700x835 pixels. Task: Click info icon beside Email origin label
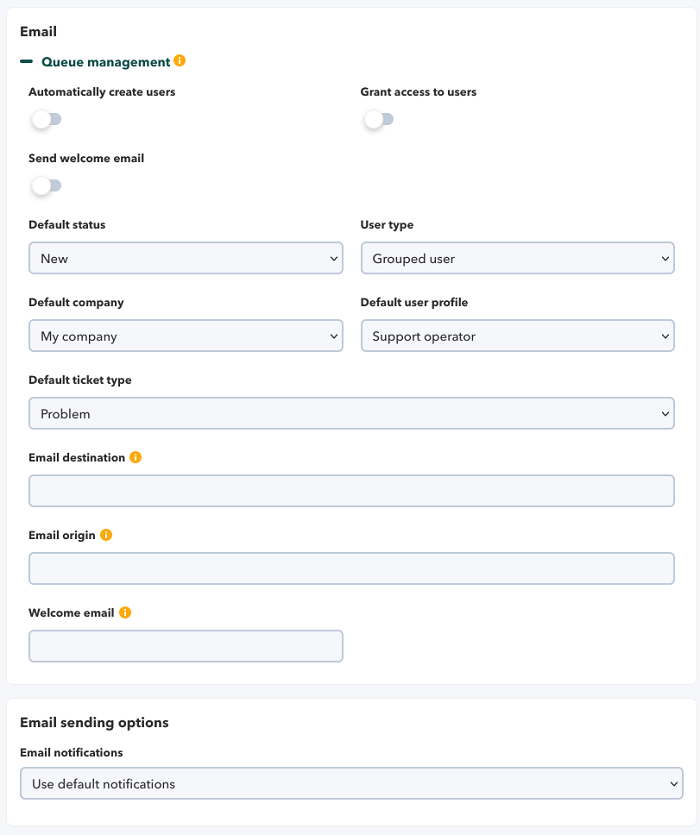pos(106,535)
